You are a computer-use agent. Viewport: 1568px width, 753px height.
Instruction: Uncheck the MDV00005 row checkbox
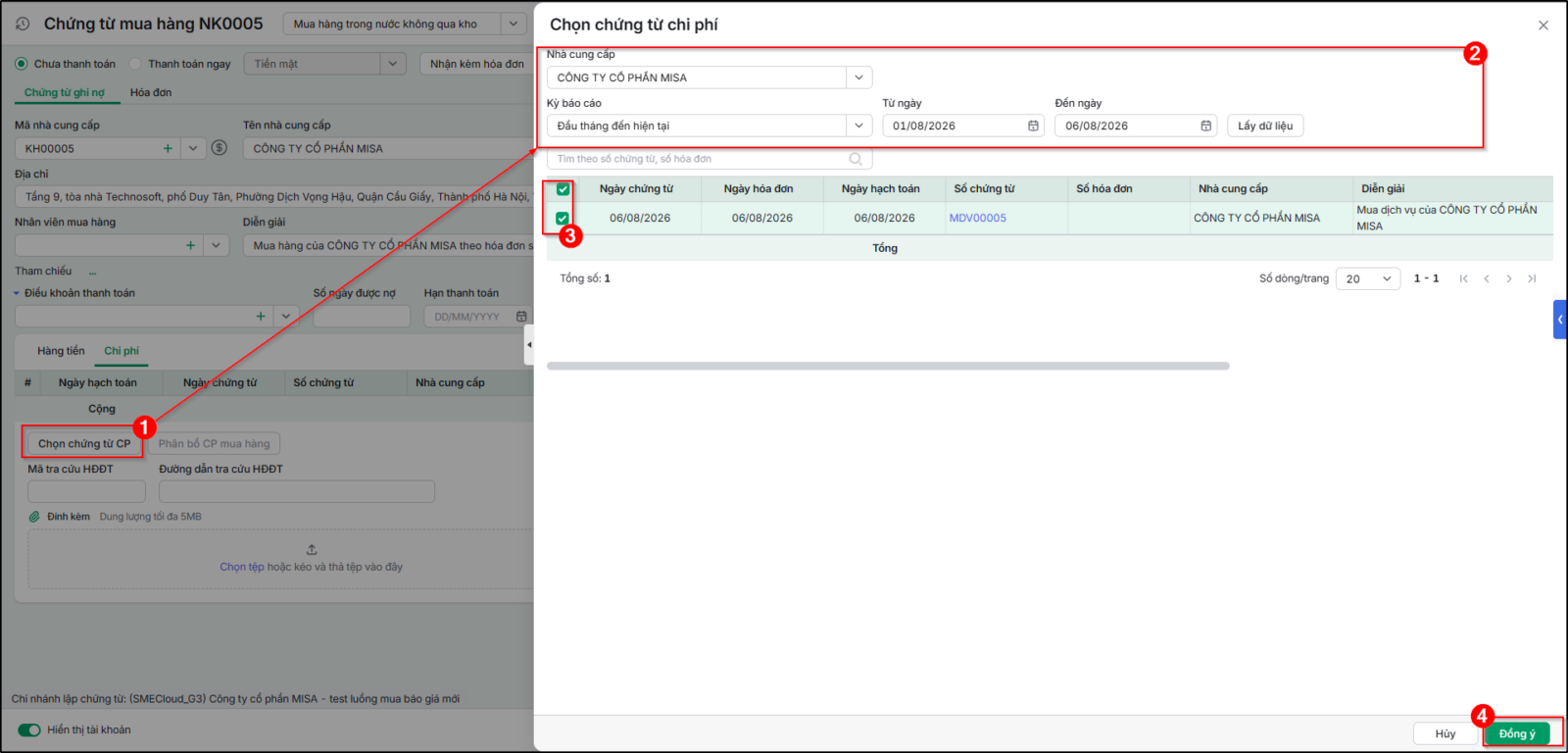pyautogui.click(x=563, y=218)
